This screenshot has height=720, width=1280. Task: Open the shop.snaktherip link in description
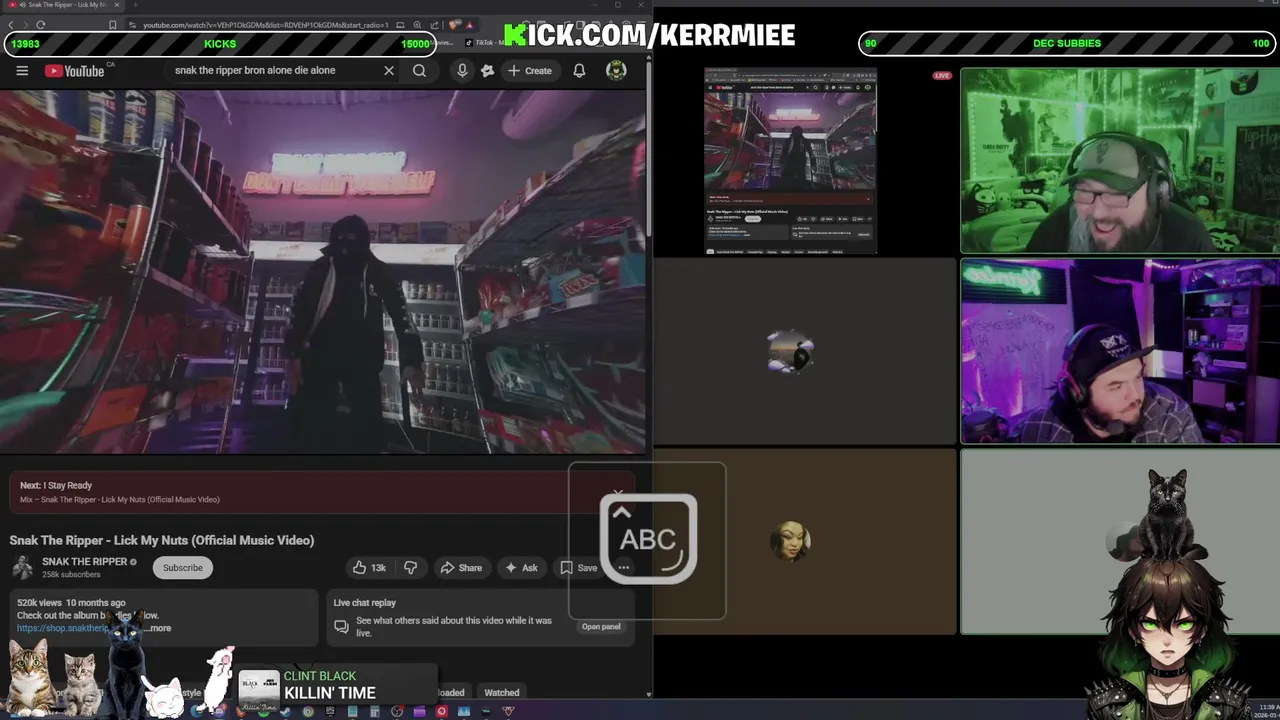(x=62, y=628)
